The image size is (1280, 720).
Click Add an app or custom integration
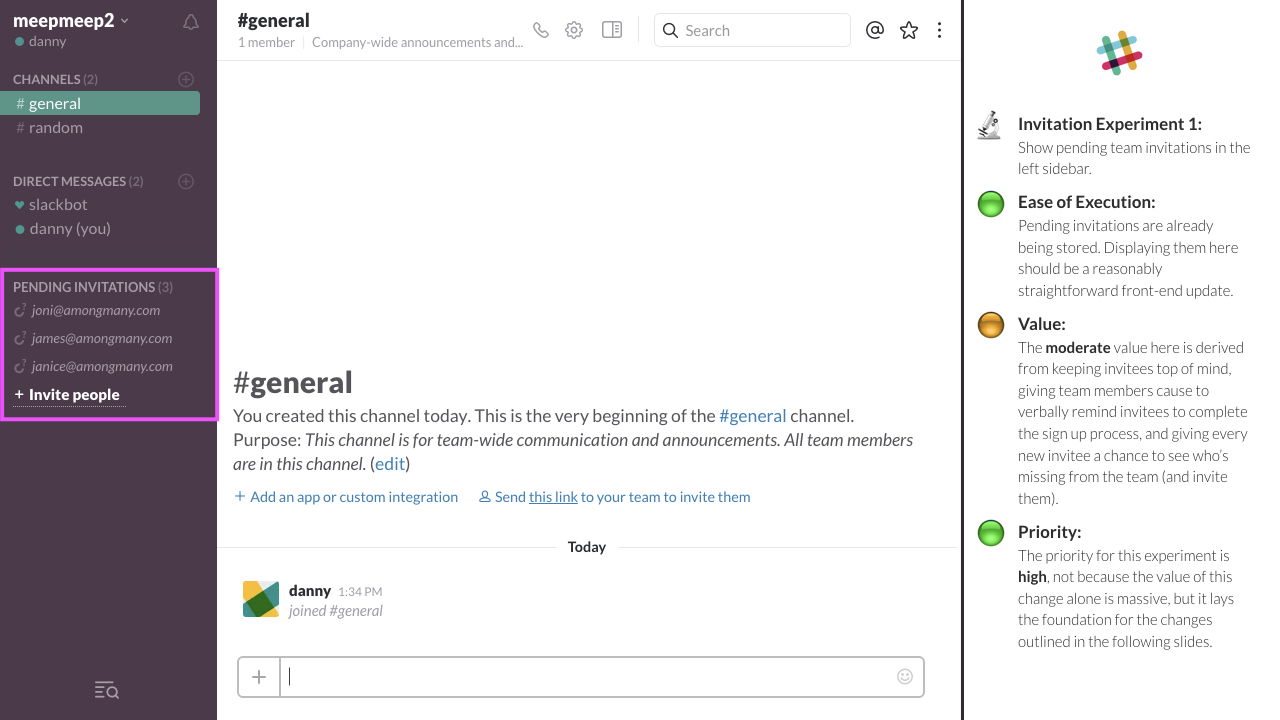coord(346,497)
